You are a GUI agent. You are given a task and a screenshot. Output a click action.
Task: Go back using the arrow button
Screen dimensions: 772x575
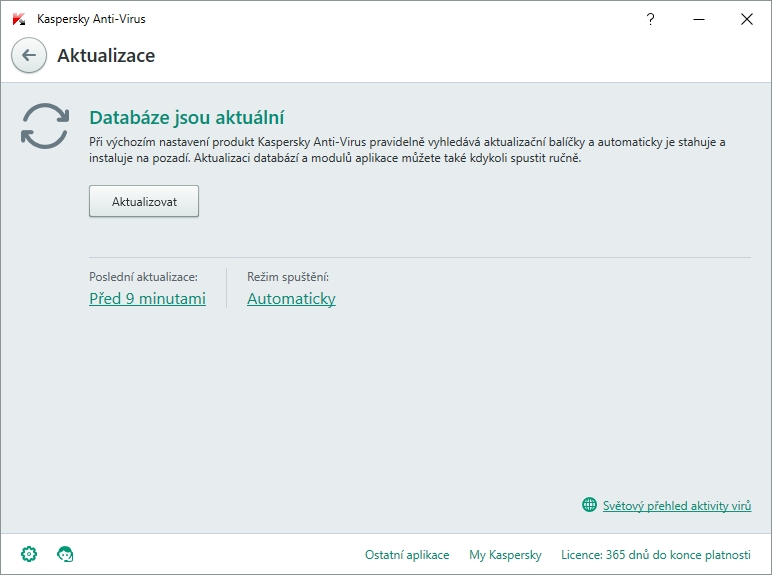click(x=29, y=55)
